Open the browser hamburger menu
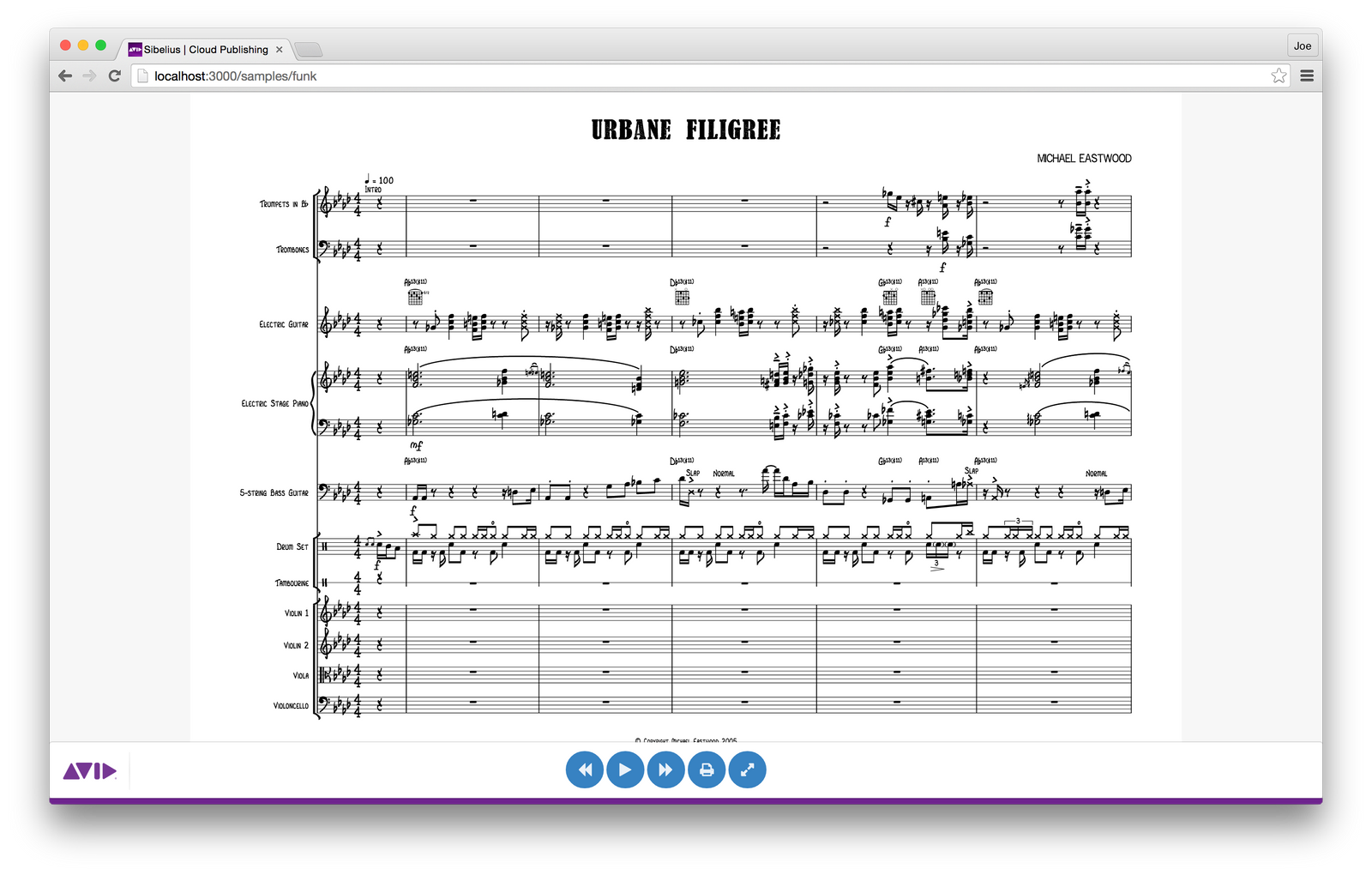Screen dimensions: 1372x875 (x=1307, y=75)
